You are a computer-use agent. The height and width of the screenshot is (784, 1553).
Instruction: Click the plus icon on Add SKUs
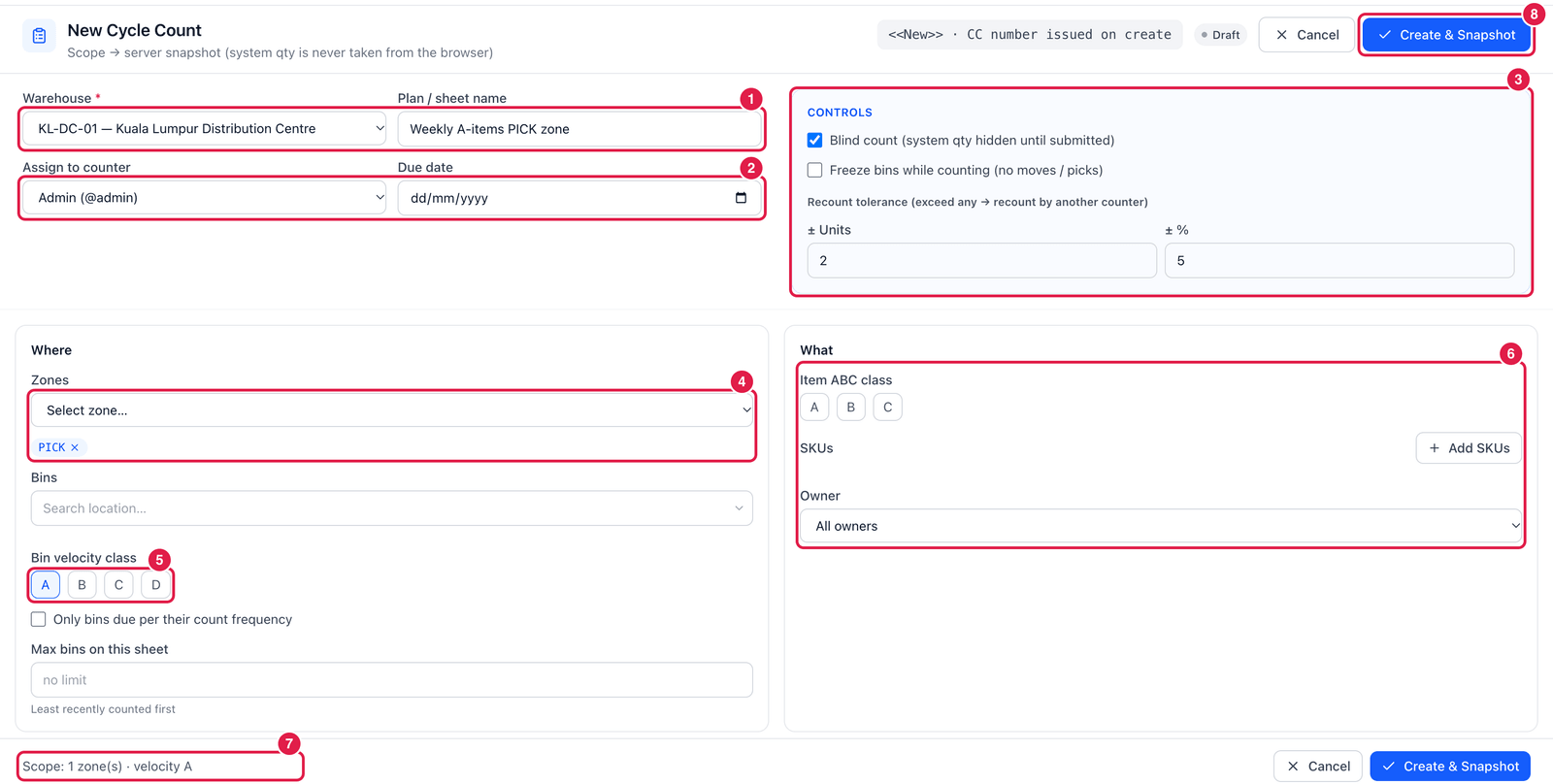(x=1435, y=448)
